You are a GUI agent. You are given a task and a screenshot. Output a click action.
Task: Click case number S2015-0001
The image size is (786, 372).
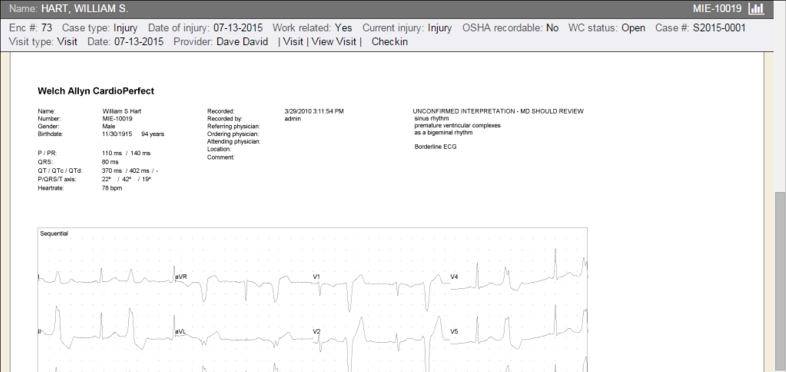pos(719,28)
